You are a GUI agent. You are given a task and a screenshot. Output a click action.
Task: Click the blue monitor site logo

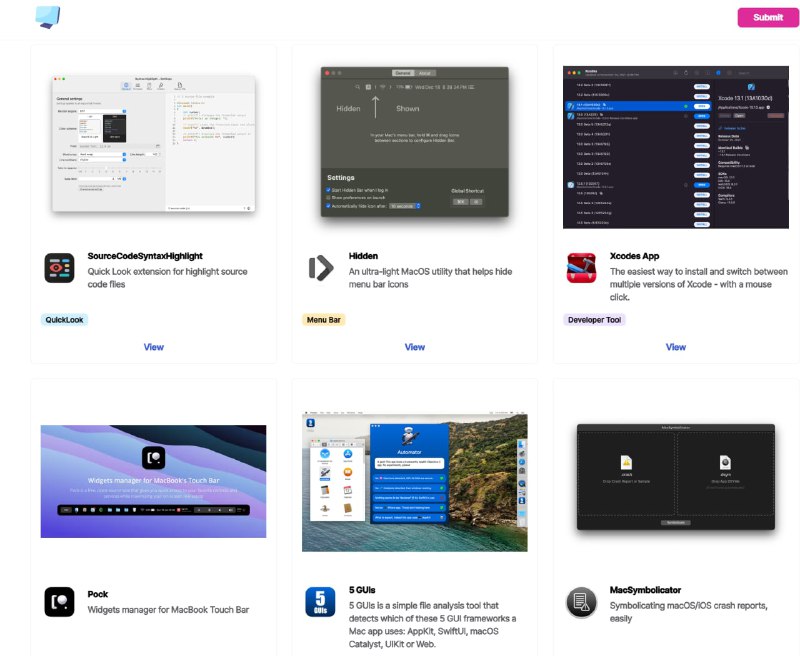48,17
